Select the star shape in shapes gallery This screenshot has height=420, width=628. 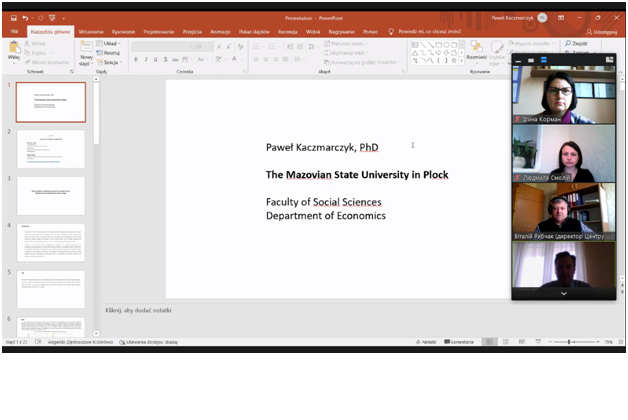click(454, 60)
